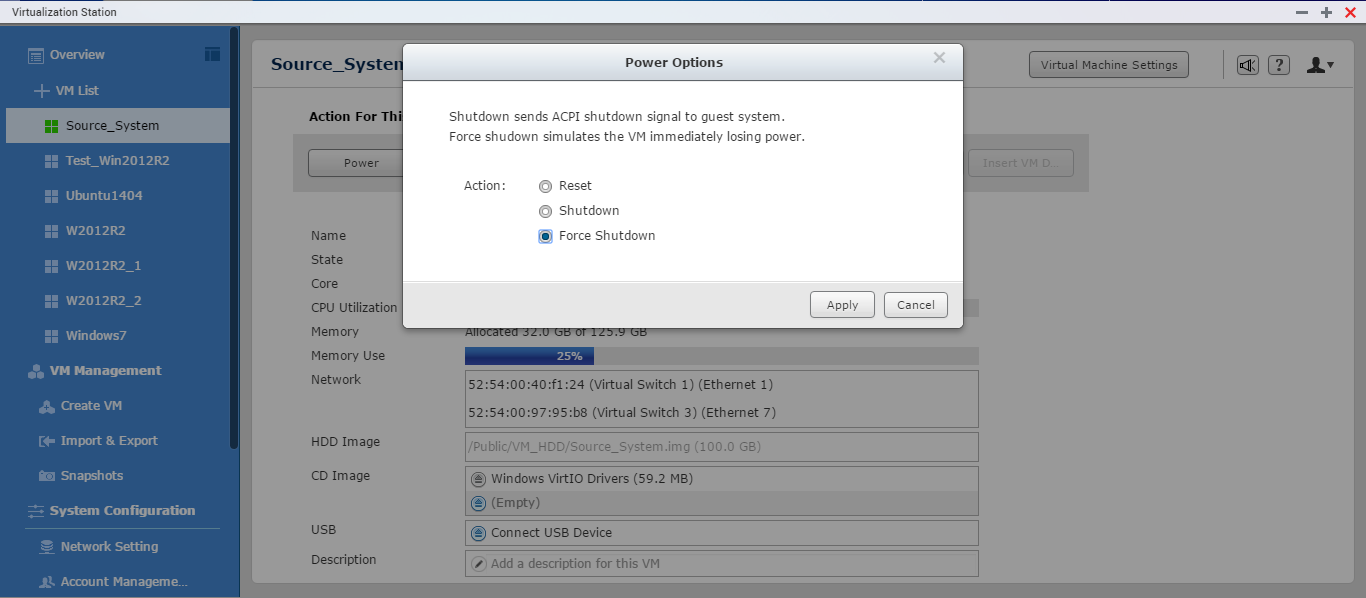Click the speaker notification icon

click(1247, 65)
